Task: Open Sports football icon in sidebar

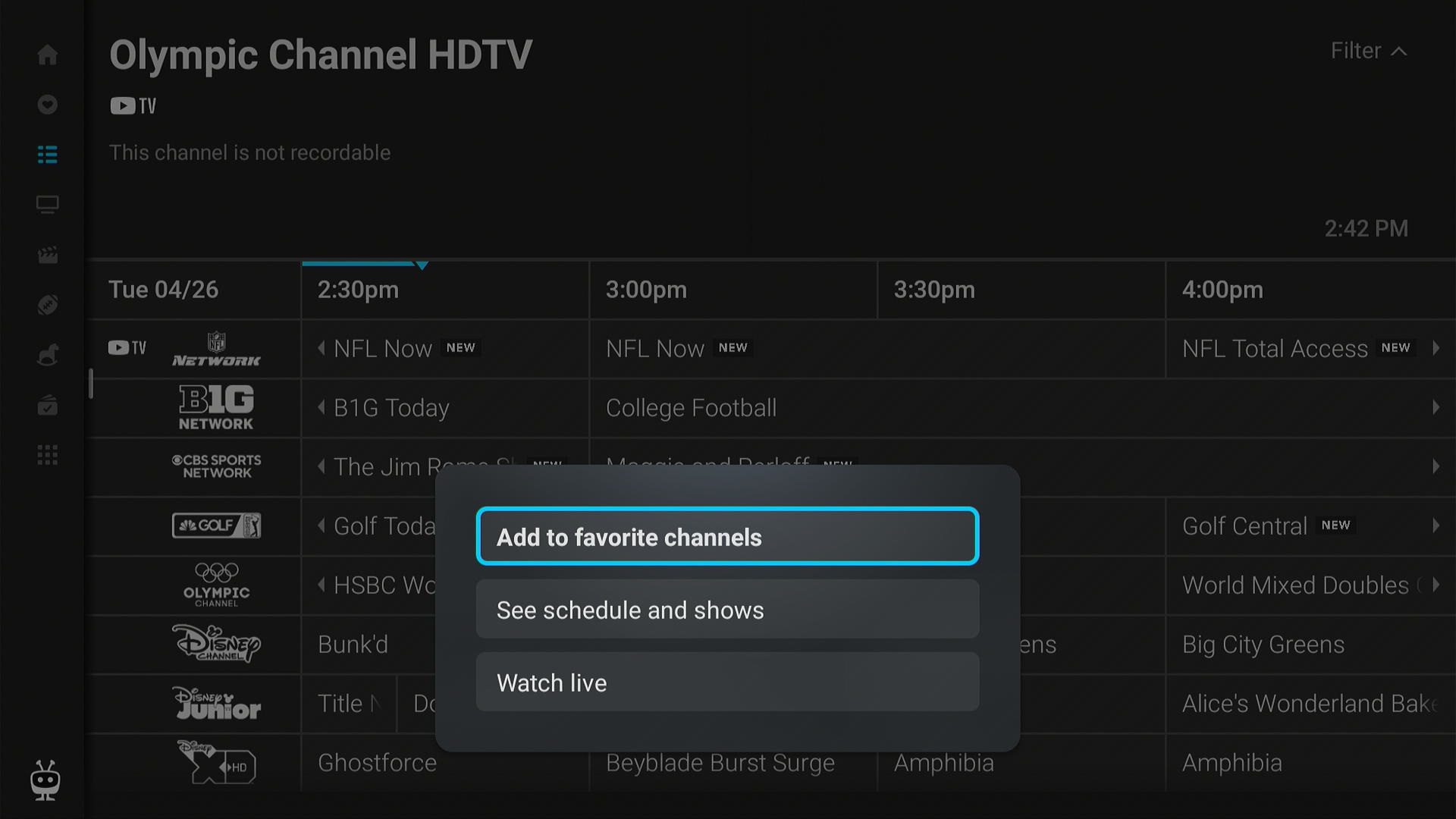Action: [47, 305]
